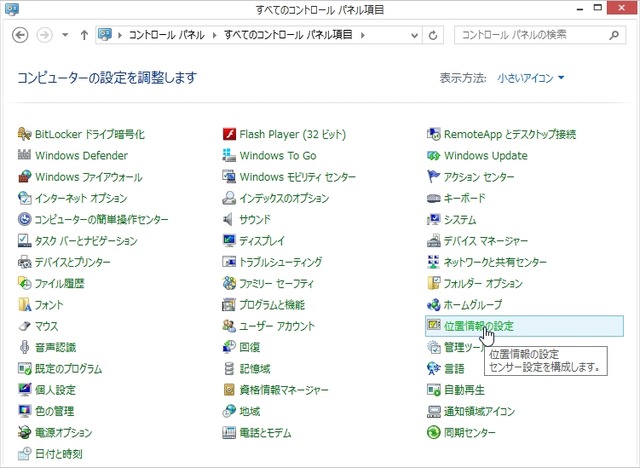Open the 言語 link
This screenshot has height=468, width=640.
454,368
